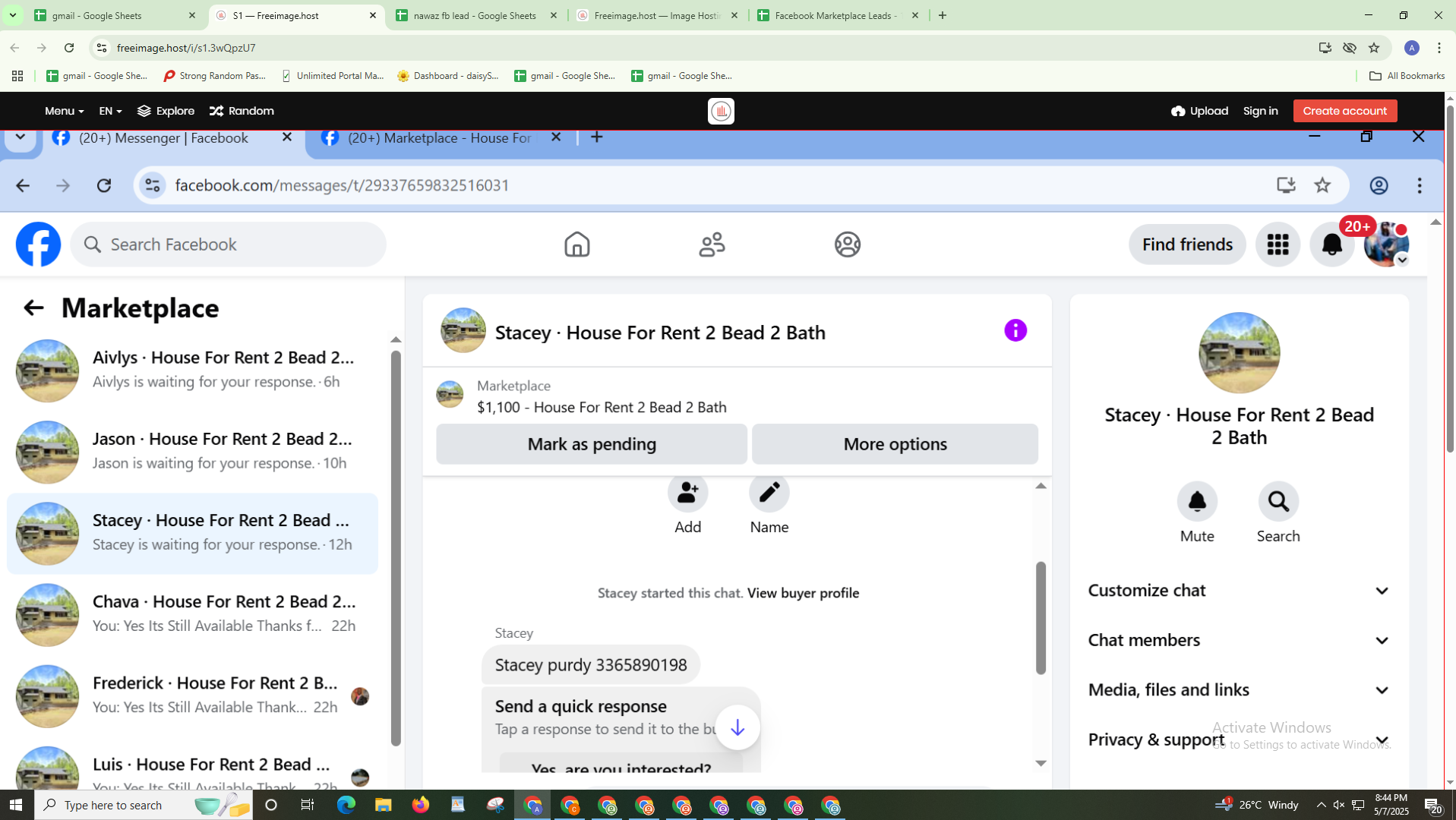The width and height of the screenshot is (1456, 820).
Task: Expand Media, files and links section
Action: 1239,689
